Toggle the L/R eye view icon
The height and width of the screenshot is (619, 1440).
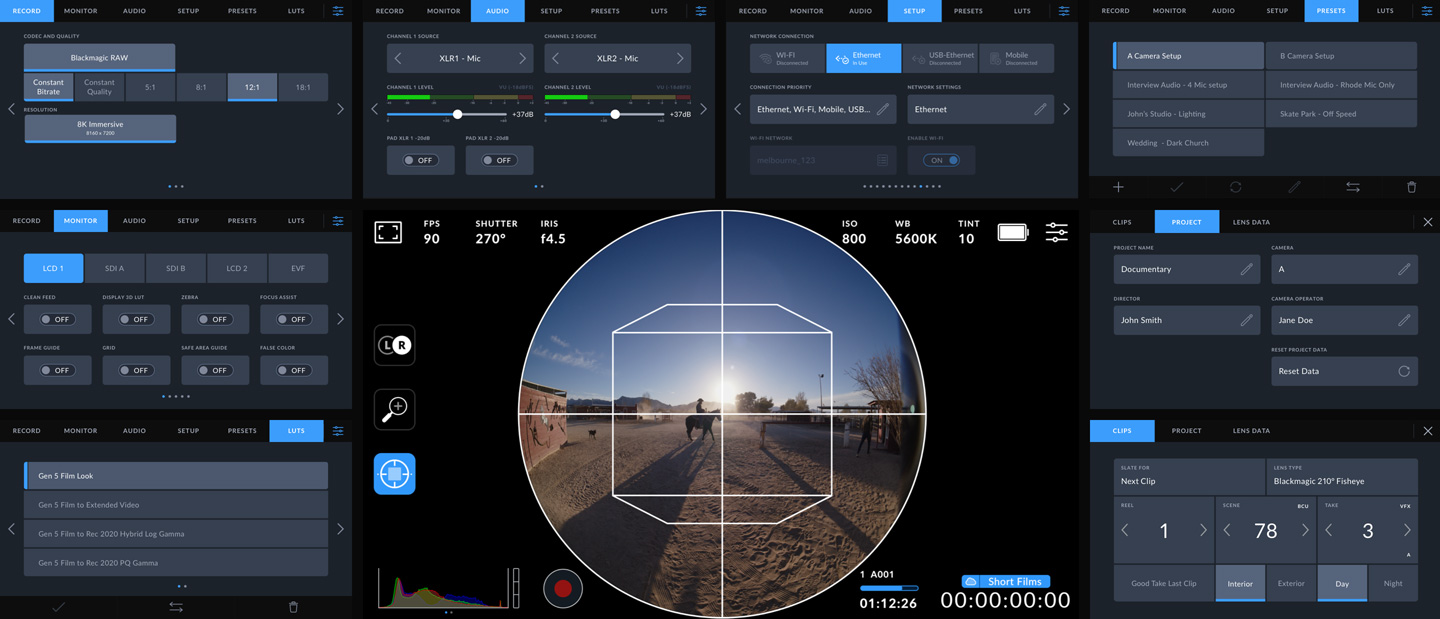click(394, 345)
